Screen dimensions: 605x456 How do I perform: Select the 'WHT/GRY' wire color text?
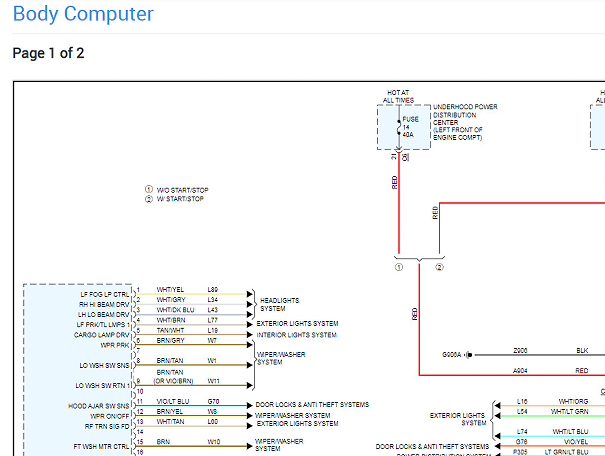click(x=171, y=299)
